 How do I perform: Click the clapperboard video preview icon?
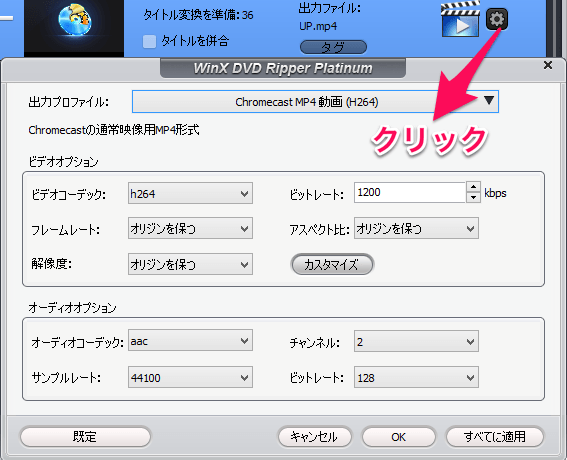(460, 20)
